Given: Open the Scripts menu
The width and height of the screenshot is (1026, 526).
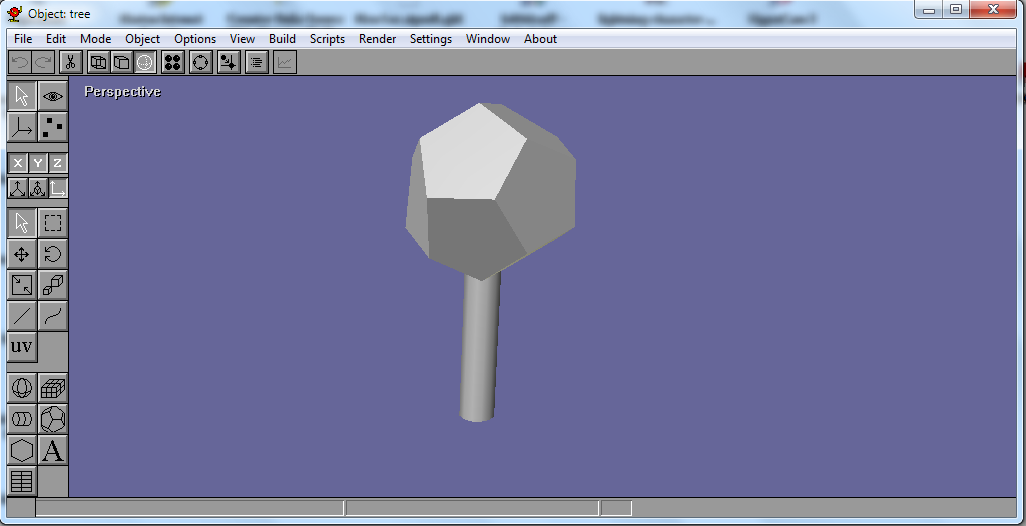Looking at the screenshot, I should tap(327, 39).
